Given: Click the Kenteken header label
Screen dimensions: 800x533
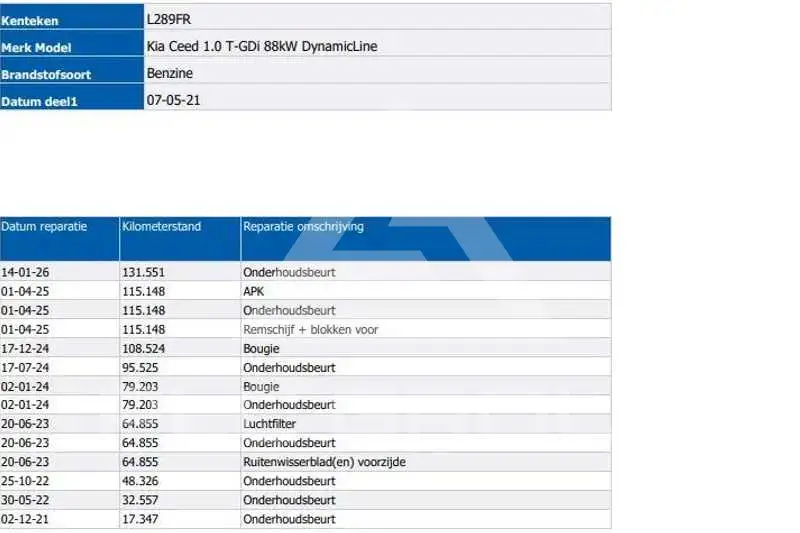Looking at the screenshot, I should point(30,21).
